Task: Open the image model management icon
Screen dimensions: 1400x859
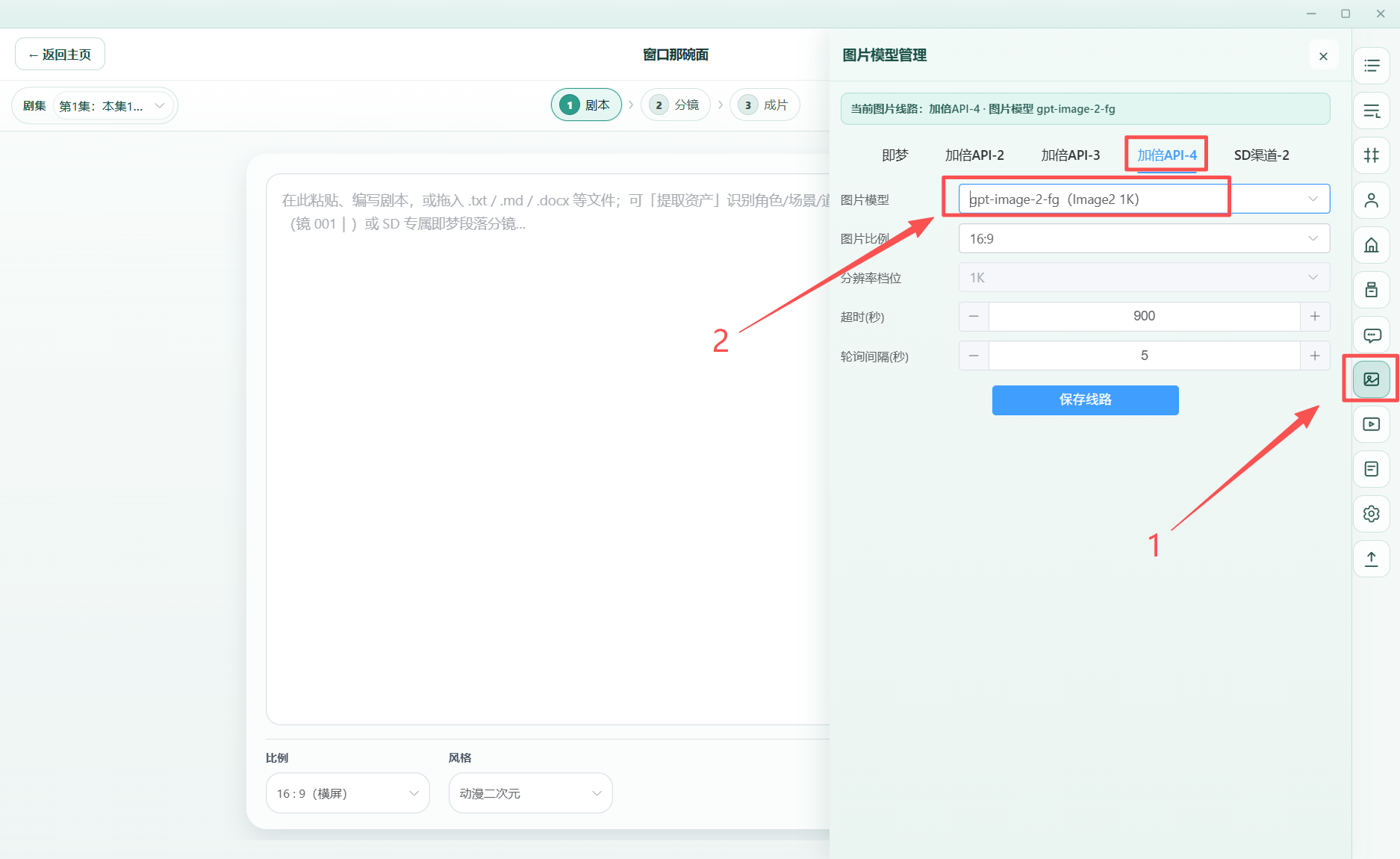Action: point(1372,379)
